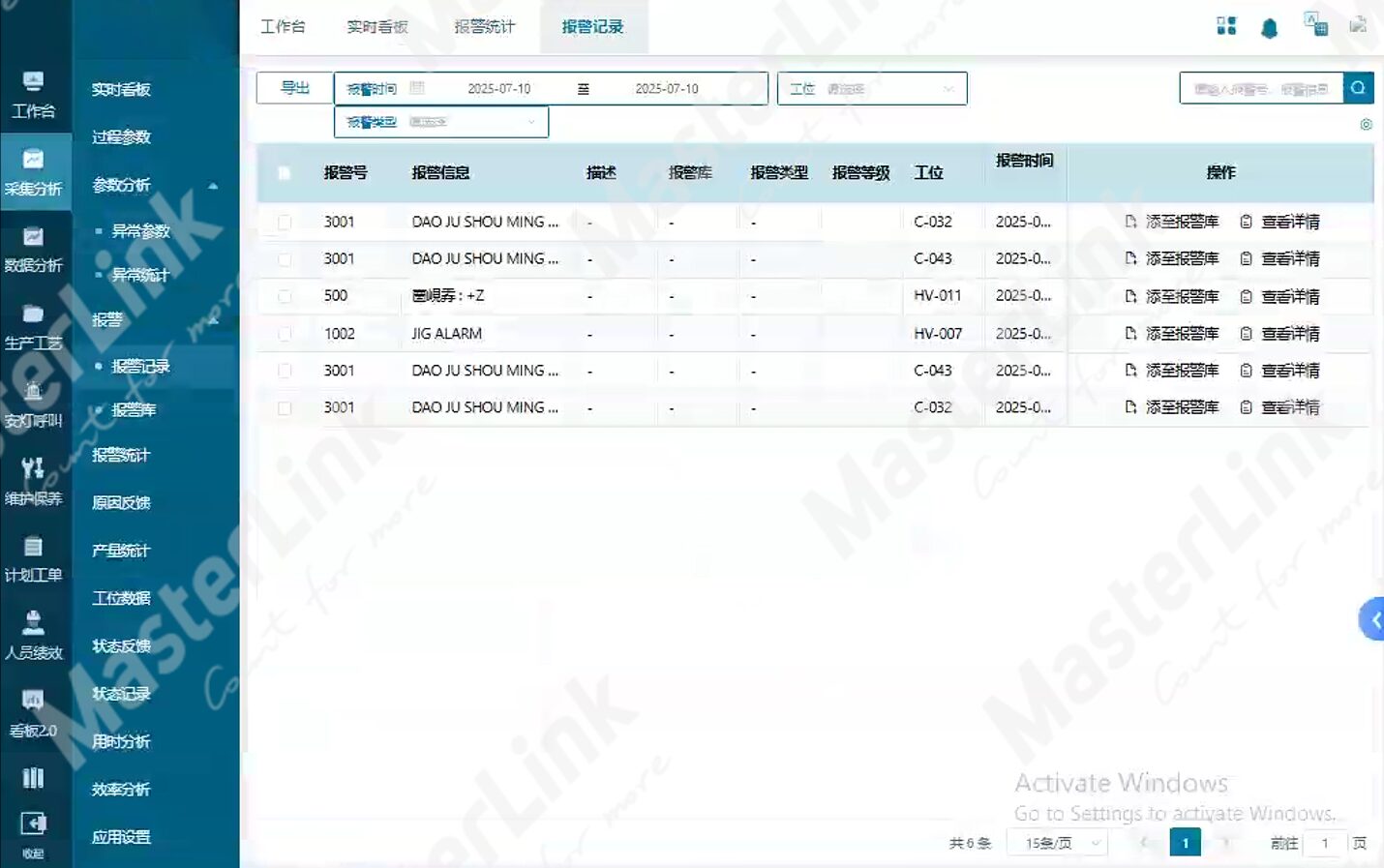Click 收起 collapse sidebar icon
1384x868 pixels.
33,823
